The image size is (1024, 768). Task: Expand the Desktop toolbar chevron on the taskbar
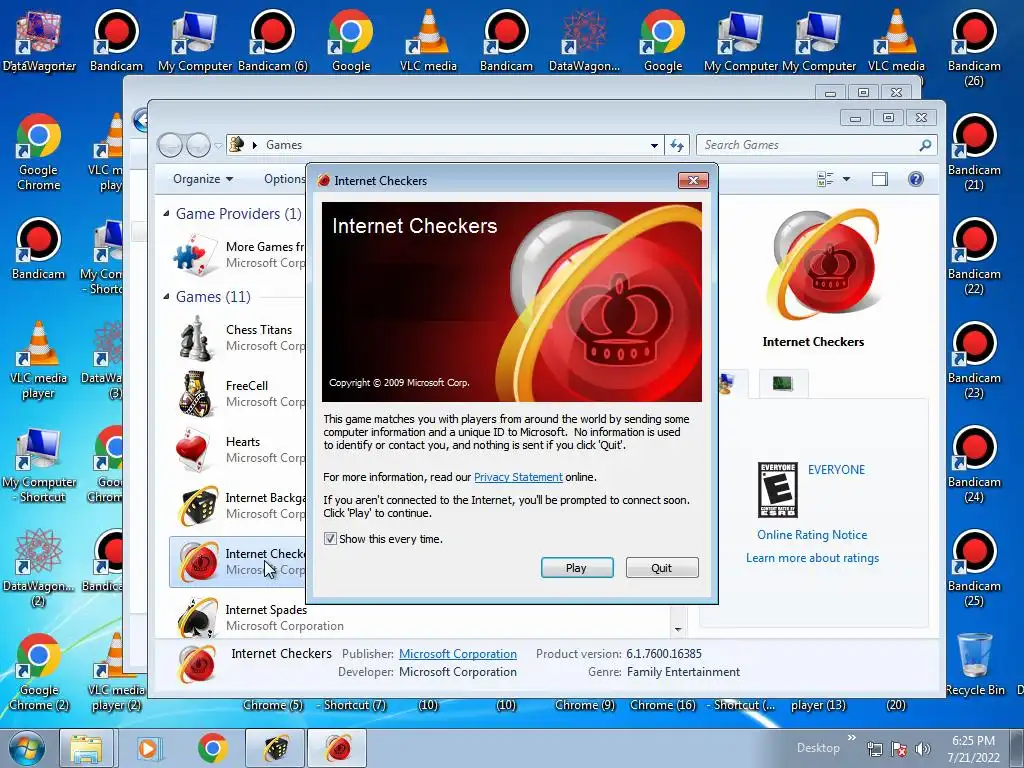point(851,738)
